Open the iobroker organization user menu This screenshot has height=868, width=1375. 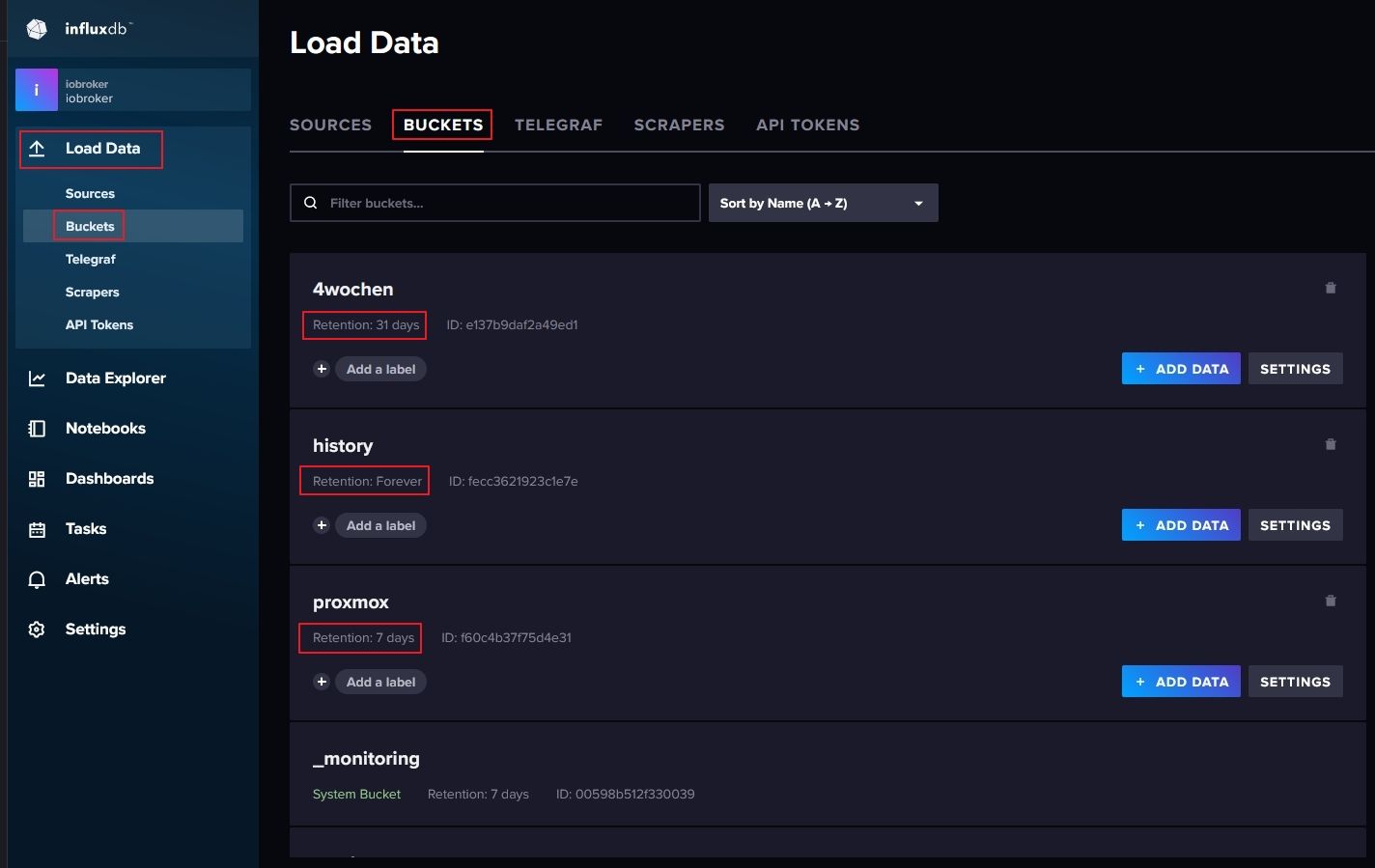tap(132, 91)
